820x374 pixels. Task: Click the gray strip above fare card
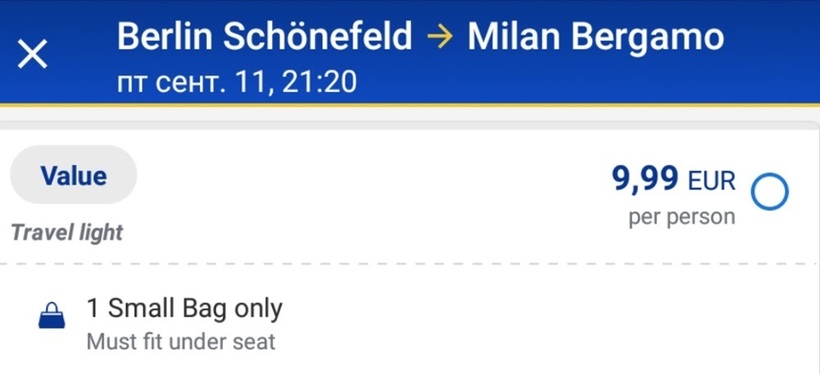pos(410,115)
